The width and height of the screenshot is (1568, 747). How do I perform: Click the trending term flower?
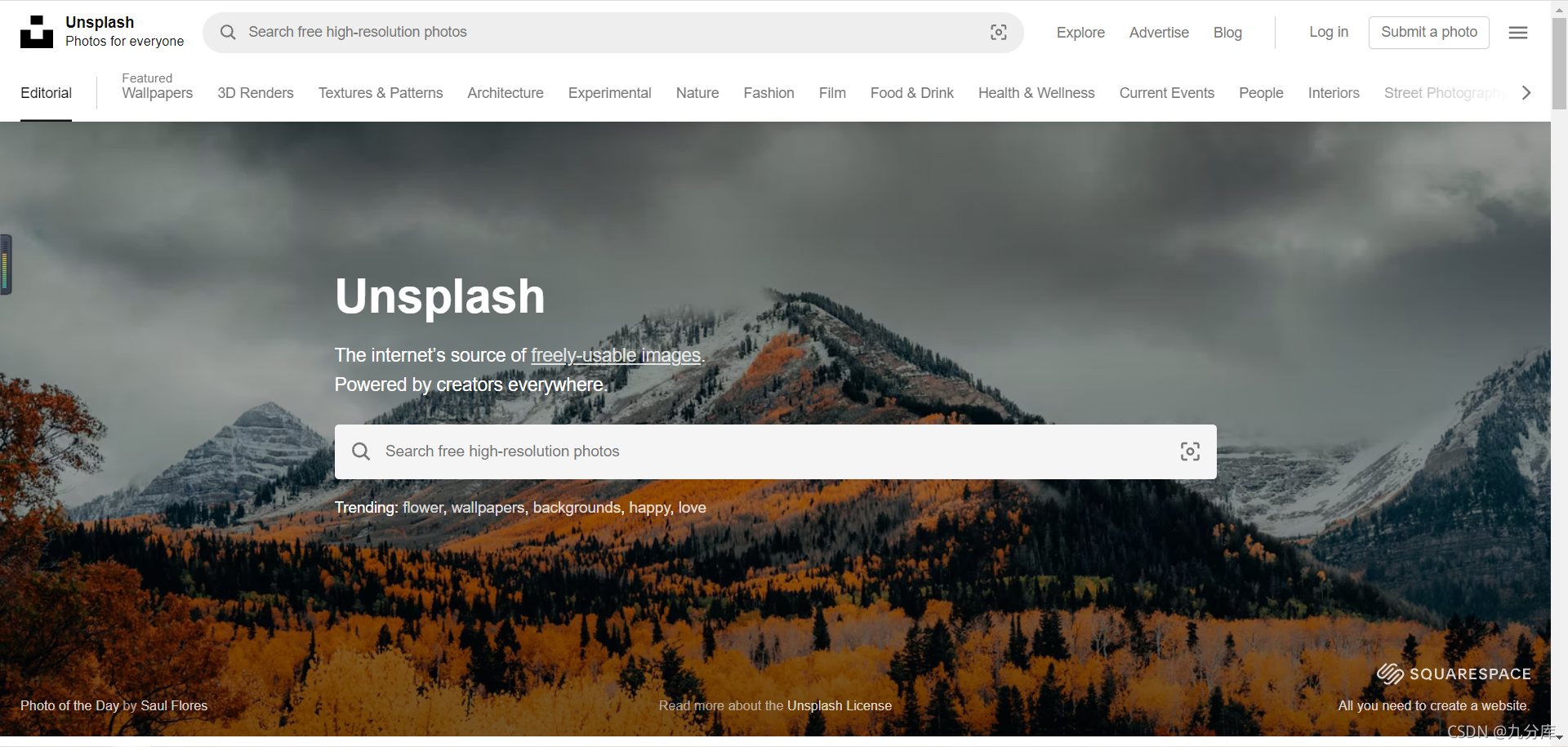pos(423,508)
